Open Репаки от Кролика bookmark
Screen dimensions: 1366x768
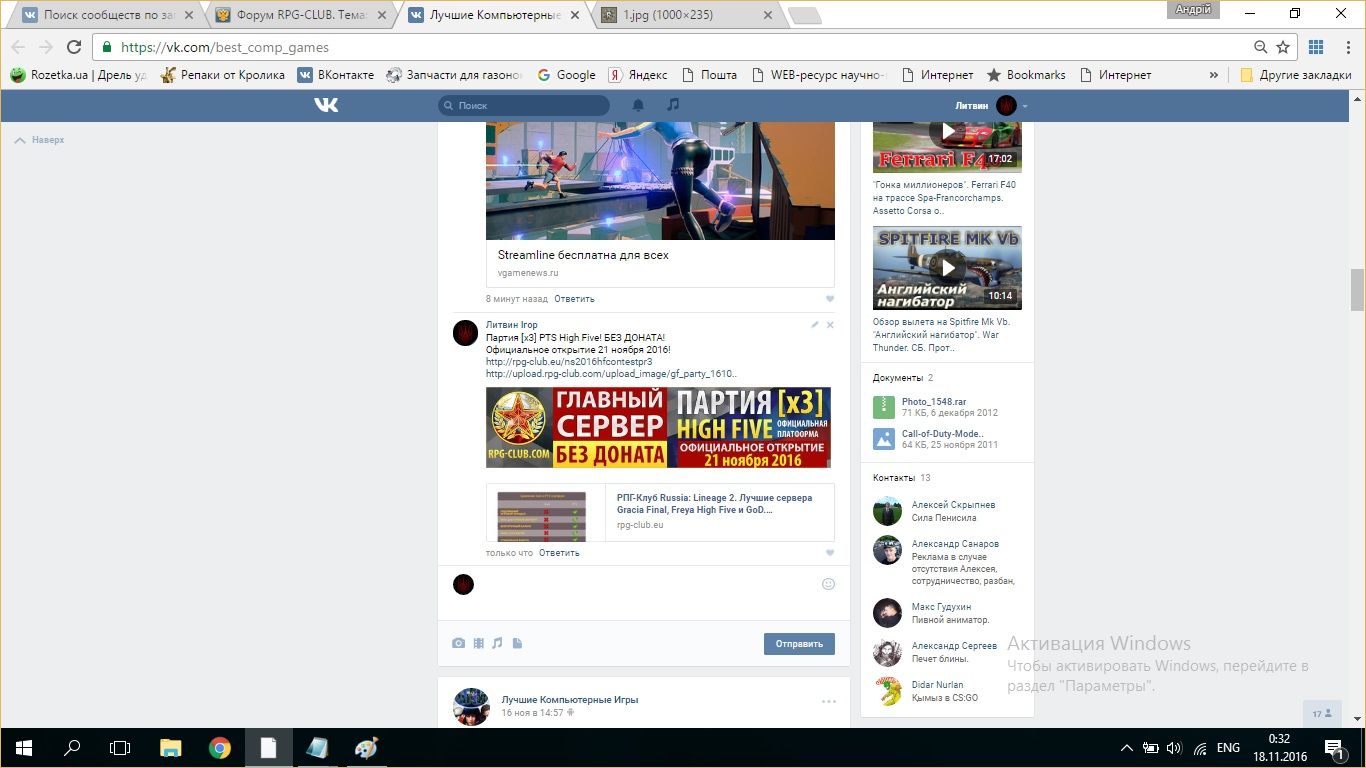point(222,75)
